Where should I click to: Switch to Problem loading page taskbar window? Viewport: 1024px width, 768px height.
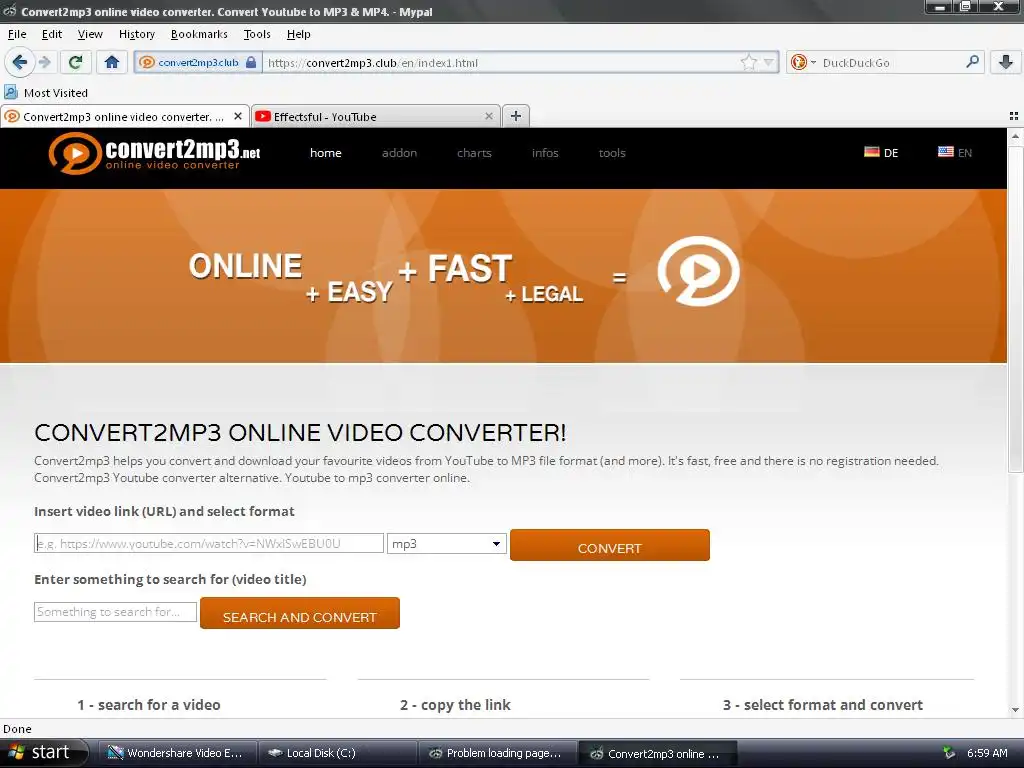pos(497,753)
